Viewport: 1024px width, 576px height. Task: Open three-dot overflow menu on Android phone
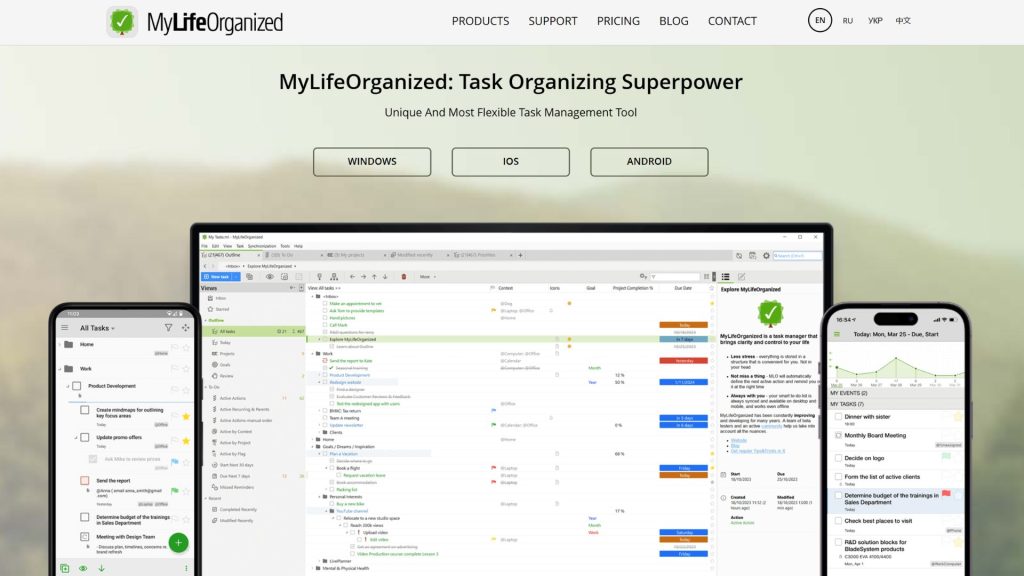point(186,568)
